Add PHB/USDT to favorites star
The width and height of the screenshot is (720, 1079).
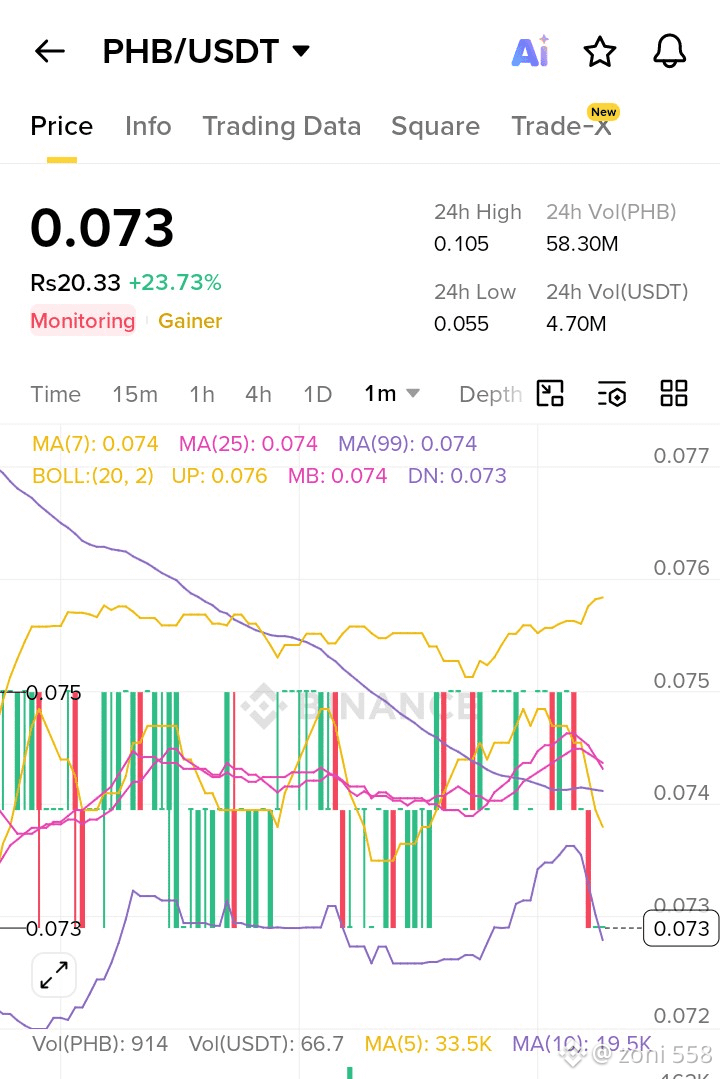tap(600, 52)
